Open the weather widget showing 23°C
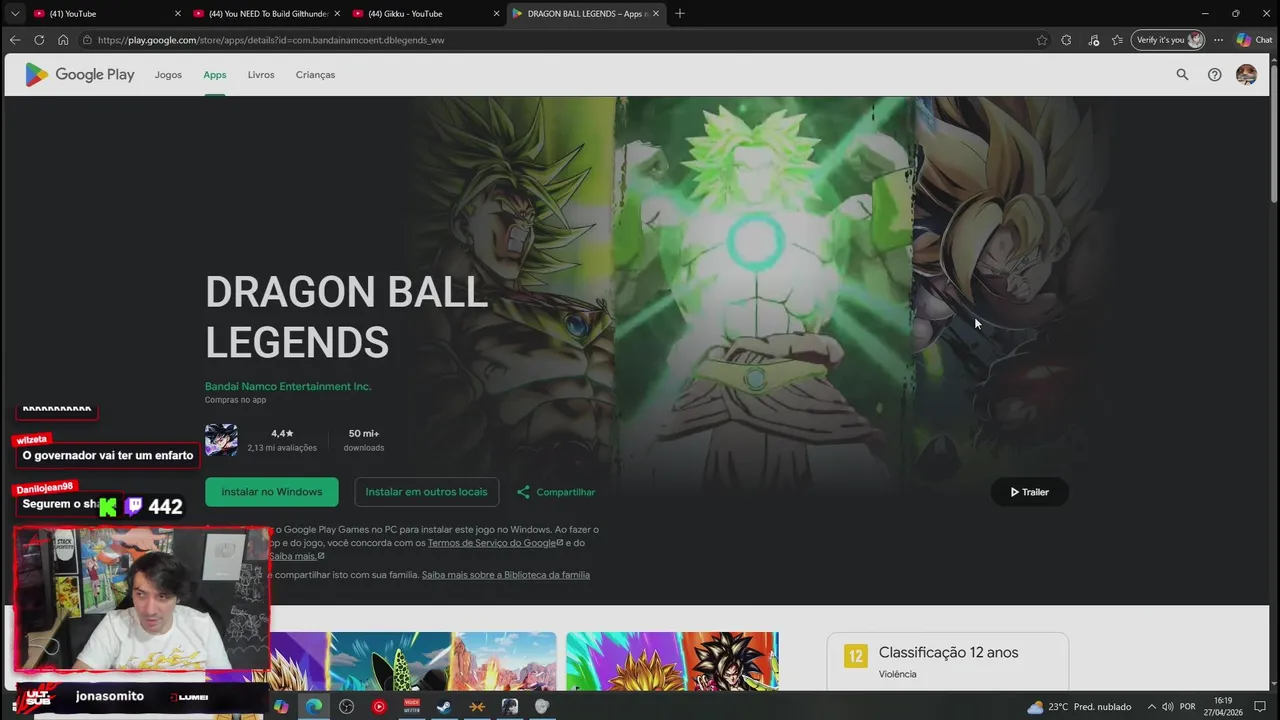Image resolution: width=1280 pixels, height=720 pixels. pos(1080,707)
